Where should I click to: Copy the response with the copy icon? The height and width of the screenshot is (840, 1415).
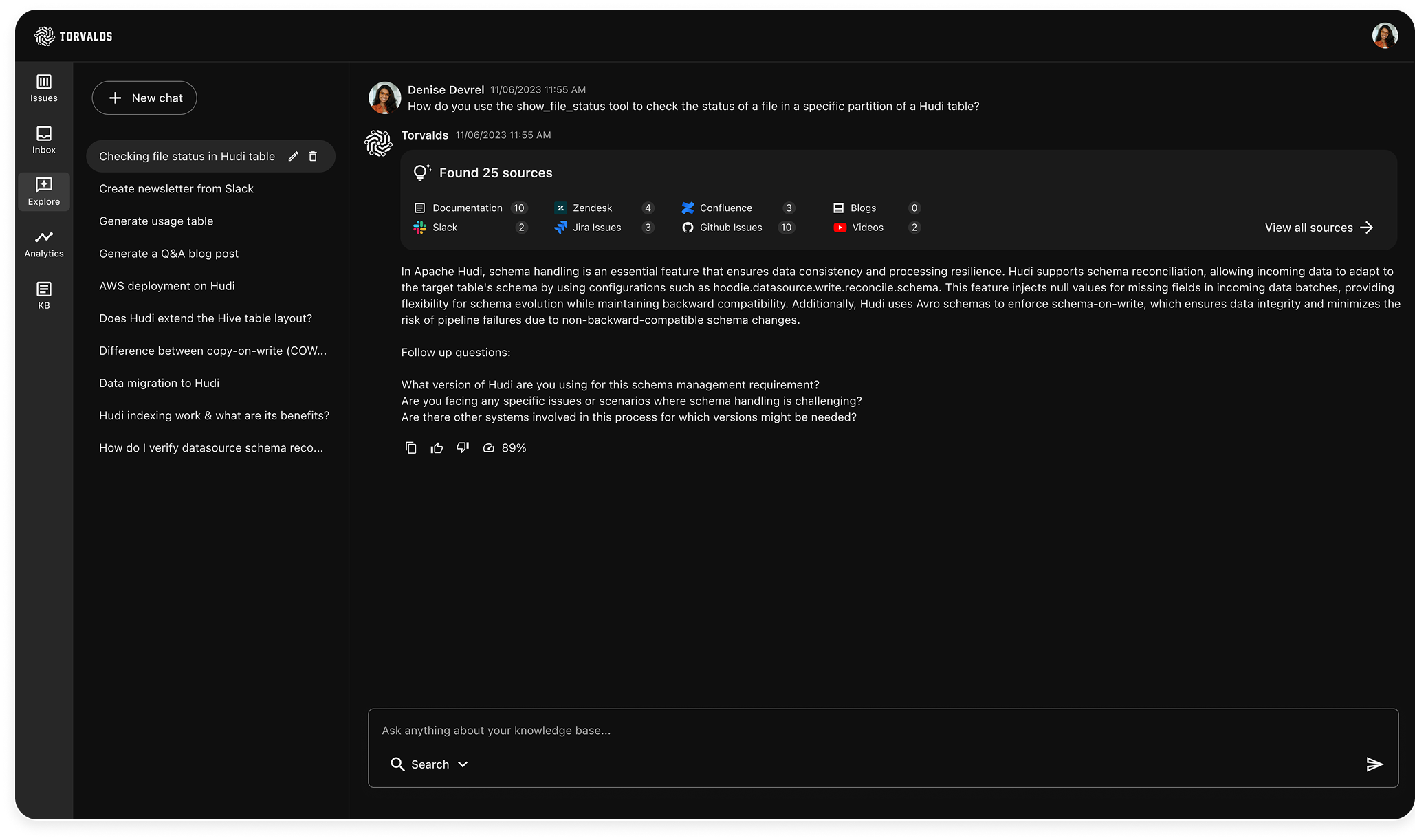coord(410,448)
